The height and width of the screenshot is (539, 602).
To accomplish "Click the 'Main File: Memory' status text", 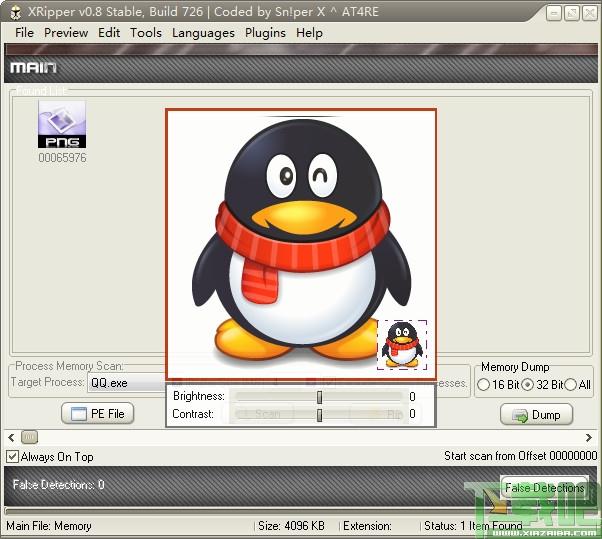I will [x=49, y=526].
